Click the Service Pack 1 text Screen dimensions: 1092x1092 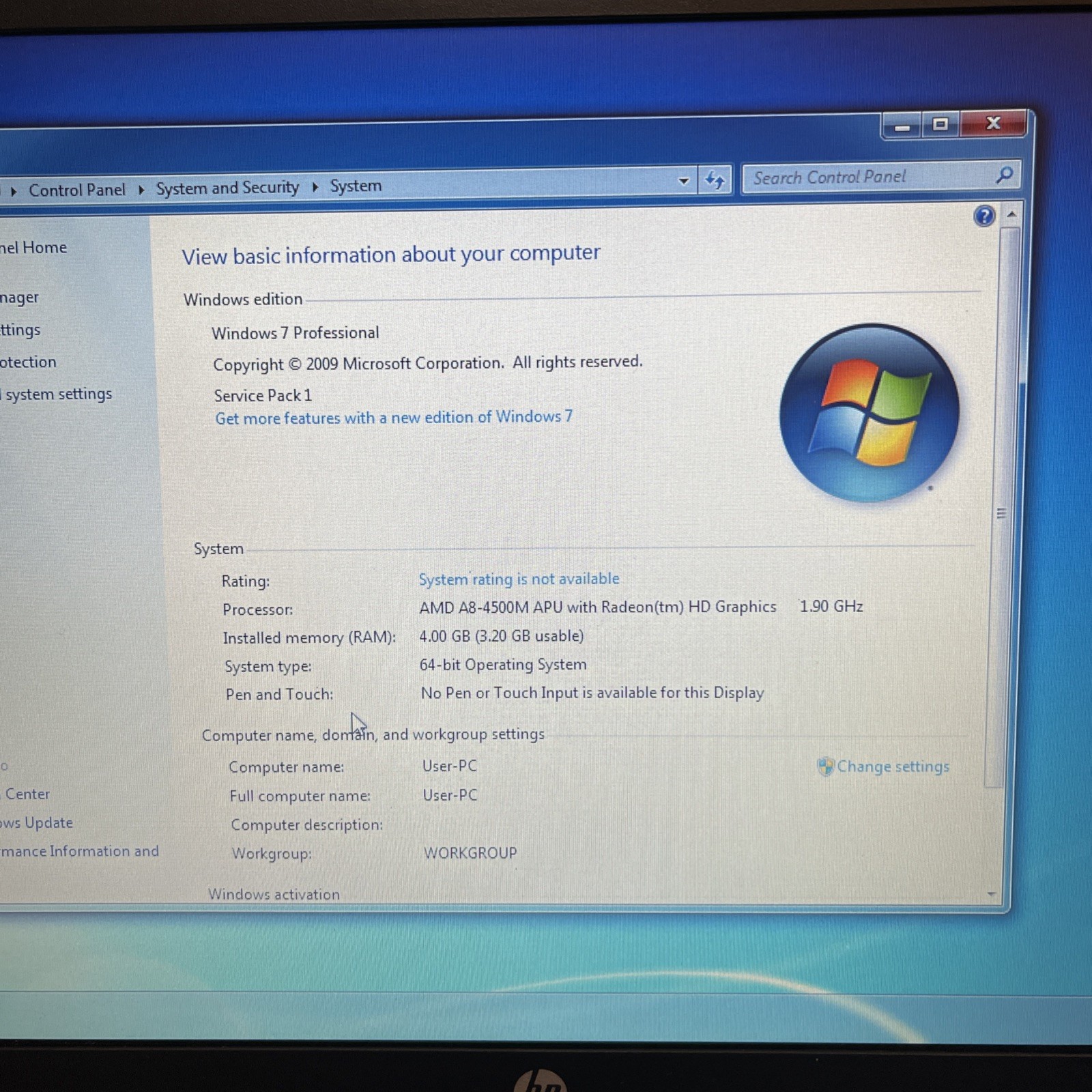tap(263, 395)
